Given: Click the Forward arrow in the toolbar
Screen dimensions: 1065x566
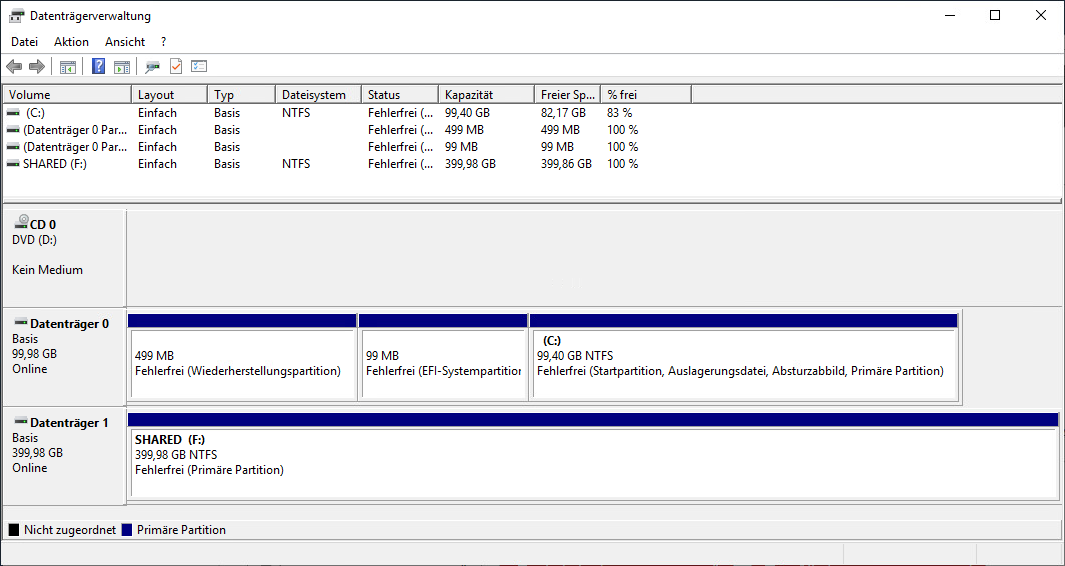Looking at the screenshot, I should (x=37, y=67).
